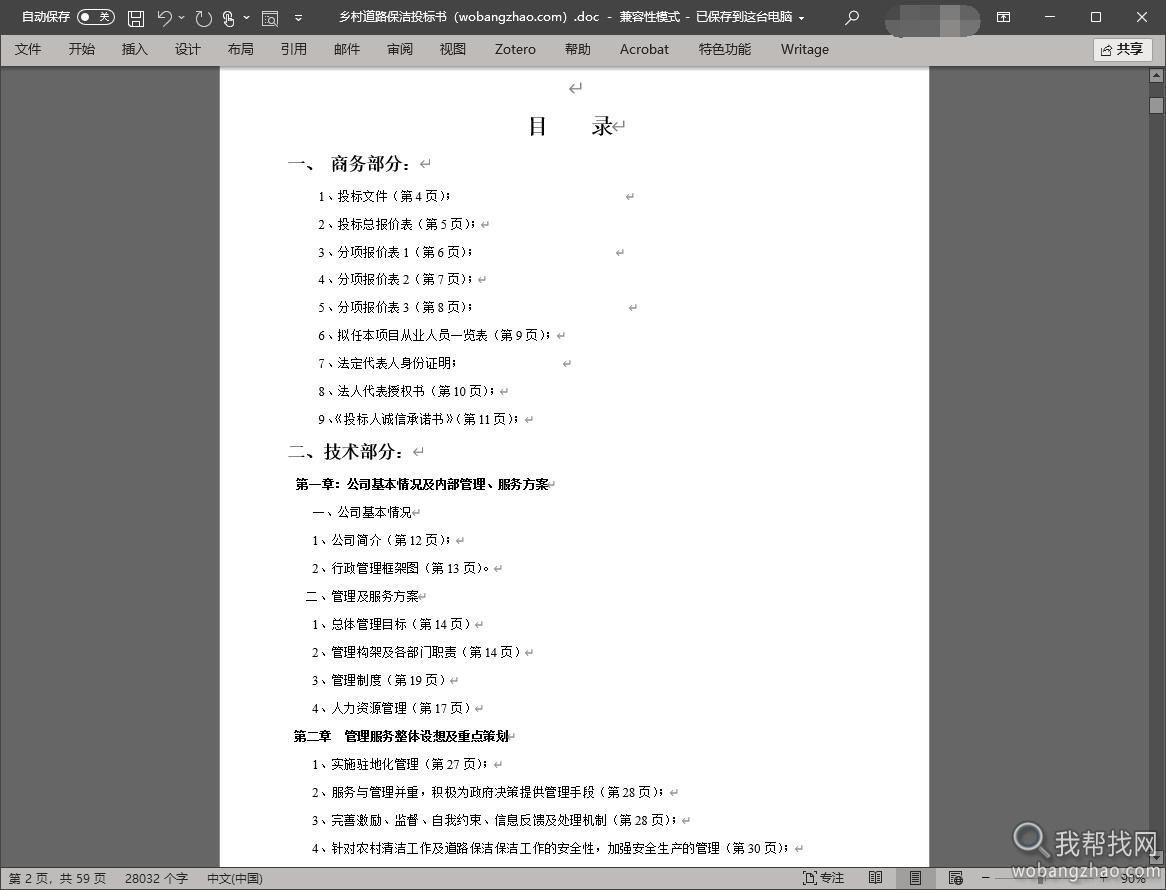Open Customize Quick Access Toolbar dropdown
The width and height of the screenshot is (1166, 890).
click(x=298, y=17)
